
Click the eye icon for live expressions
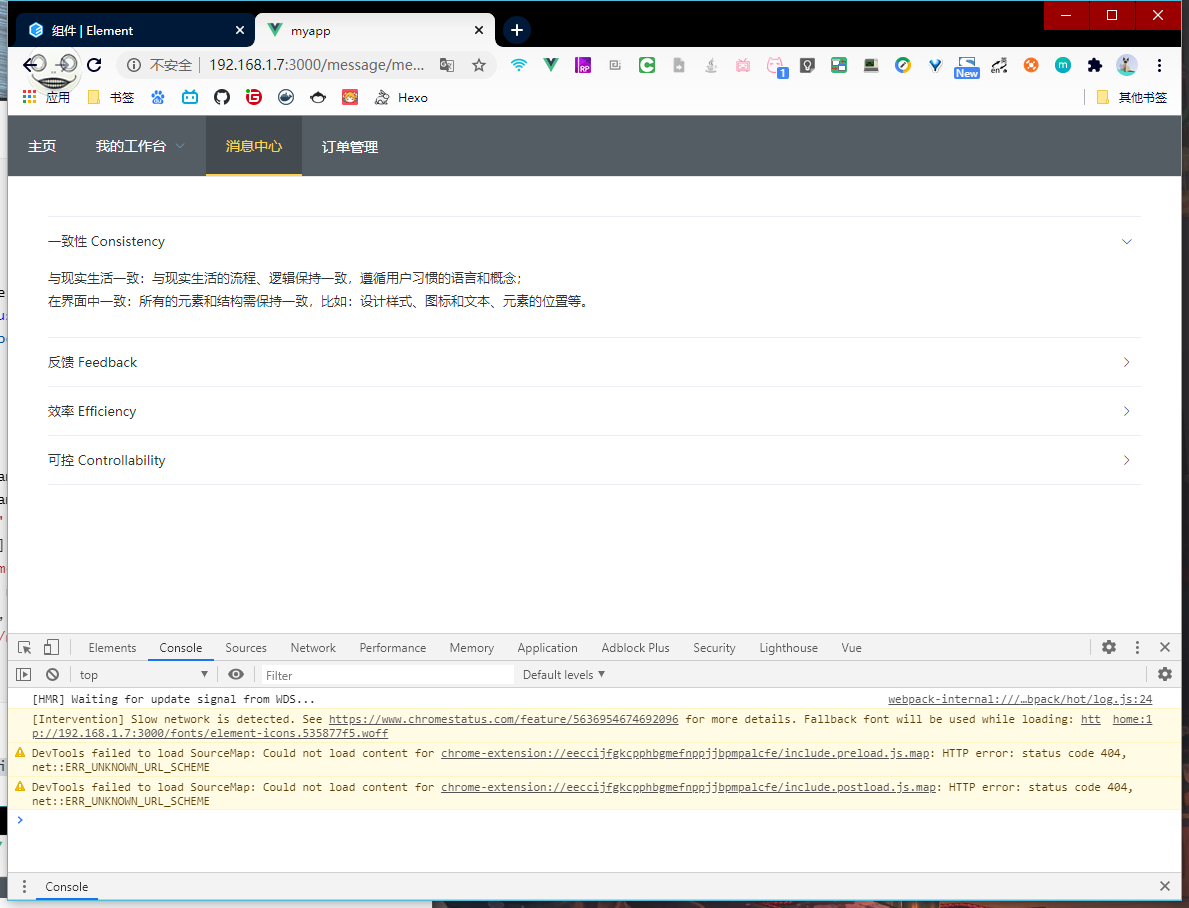tap(236, 675)
